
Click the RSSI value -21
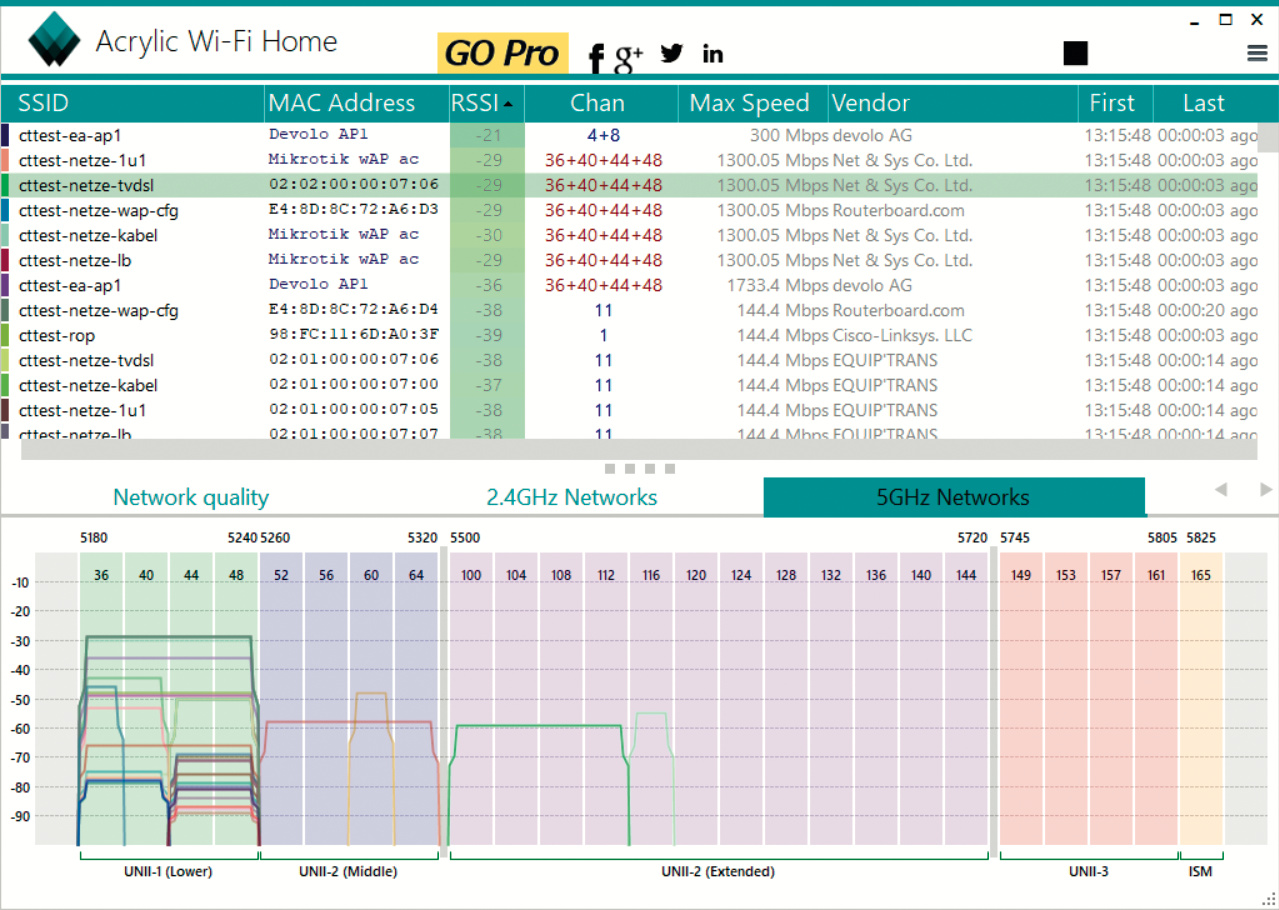point(487,135)
